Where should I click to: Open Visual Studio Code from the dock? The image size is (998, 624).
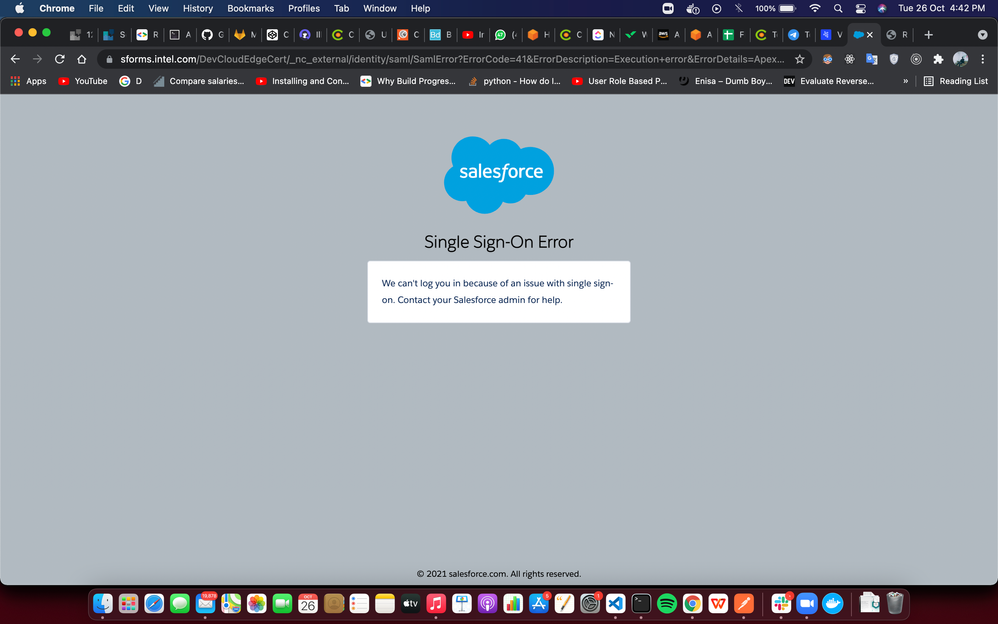(615, 603)
